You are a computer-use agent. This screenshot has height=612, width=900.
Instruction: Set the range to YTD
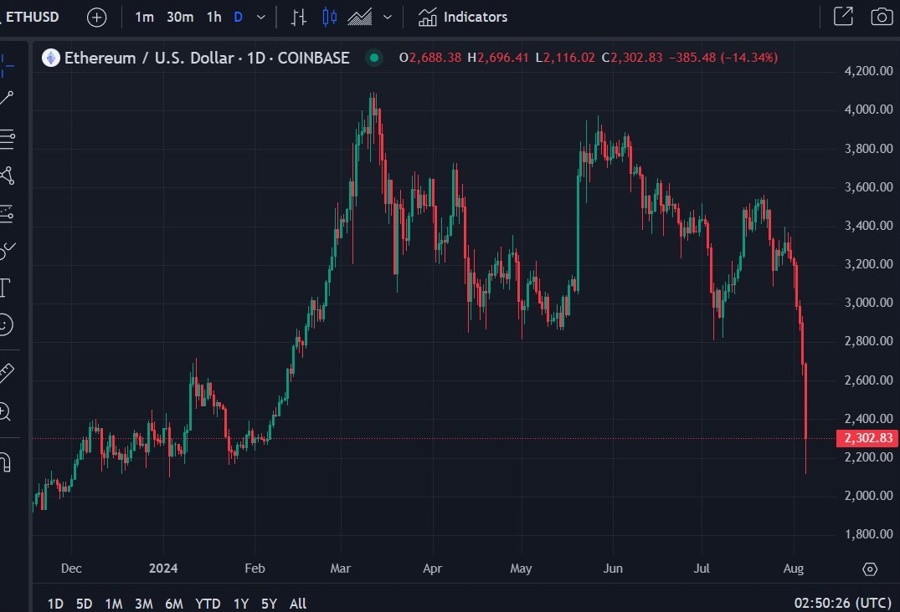click(x=208, y=604)
